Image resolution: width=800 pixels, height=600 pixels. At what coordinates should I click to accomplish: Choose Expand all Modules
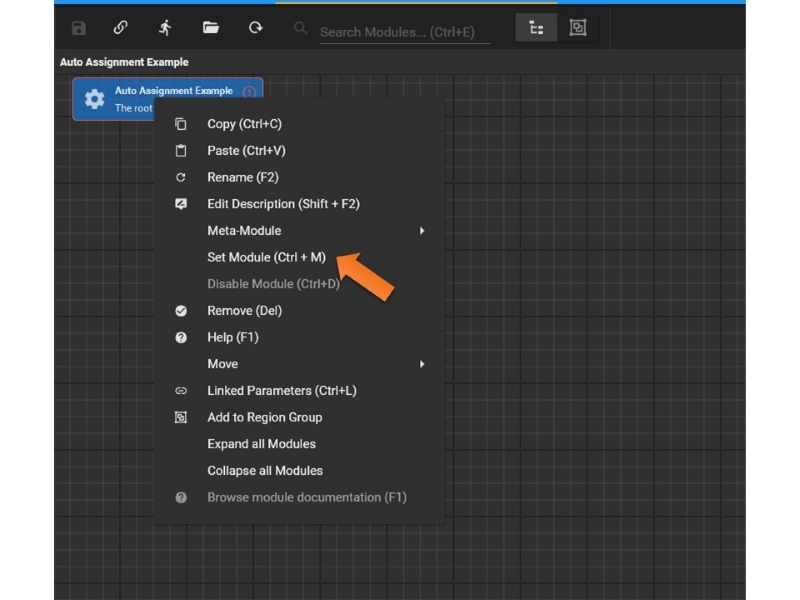pos(299,444)
